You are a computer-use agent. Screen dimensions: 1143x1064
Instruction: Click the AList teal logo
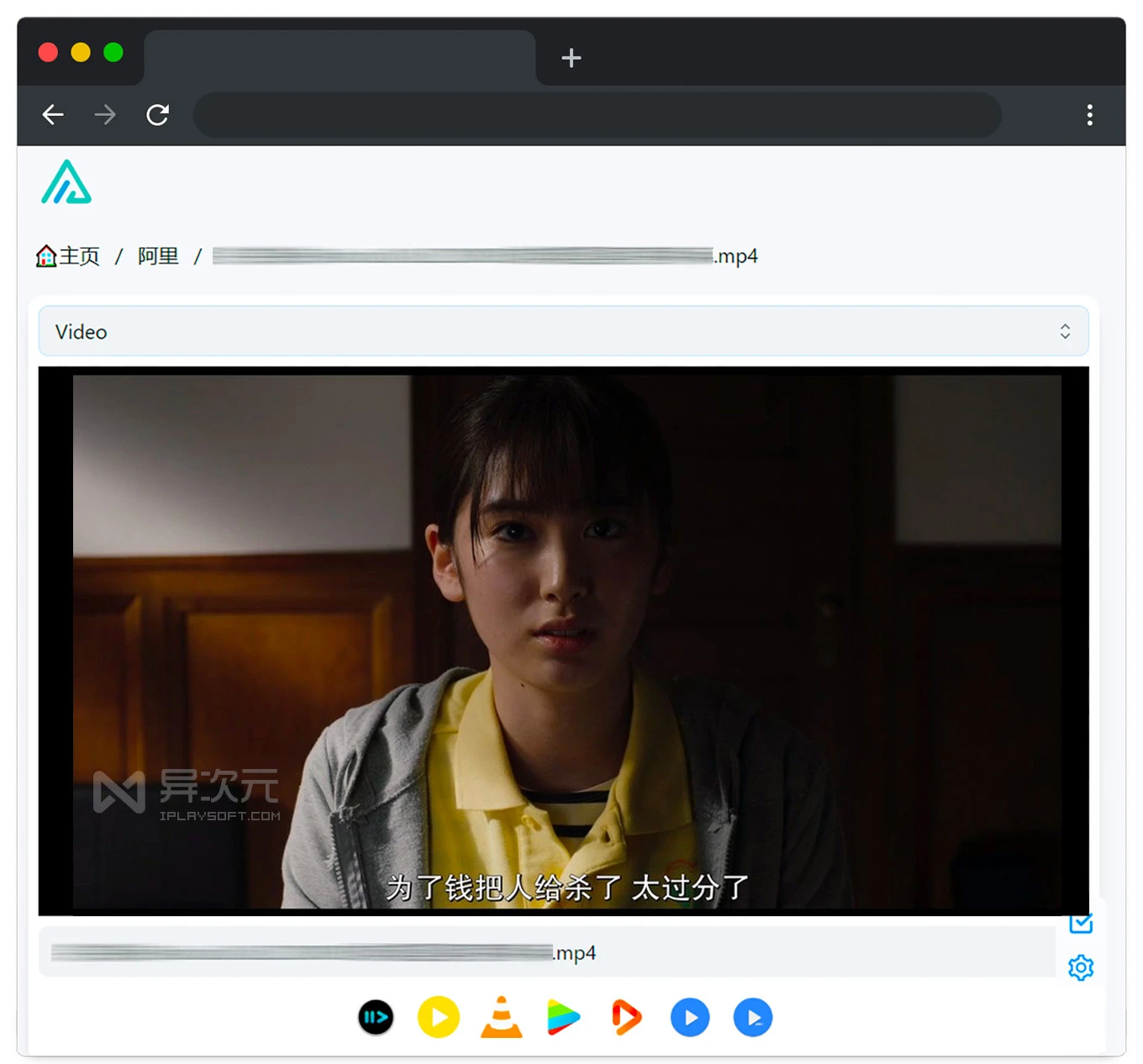coord(66,182)
